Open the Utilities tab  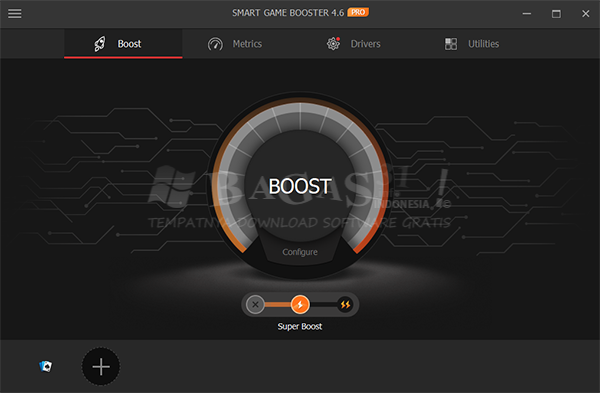point(472,44)
